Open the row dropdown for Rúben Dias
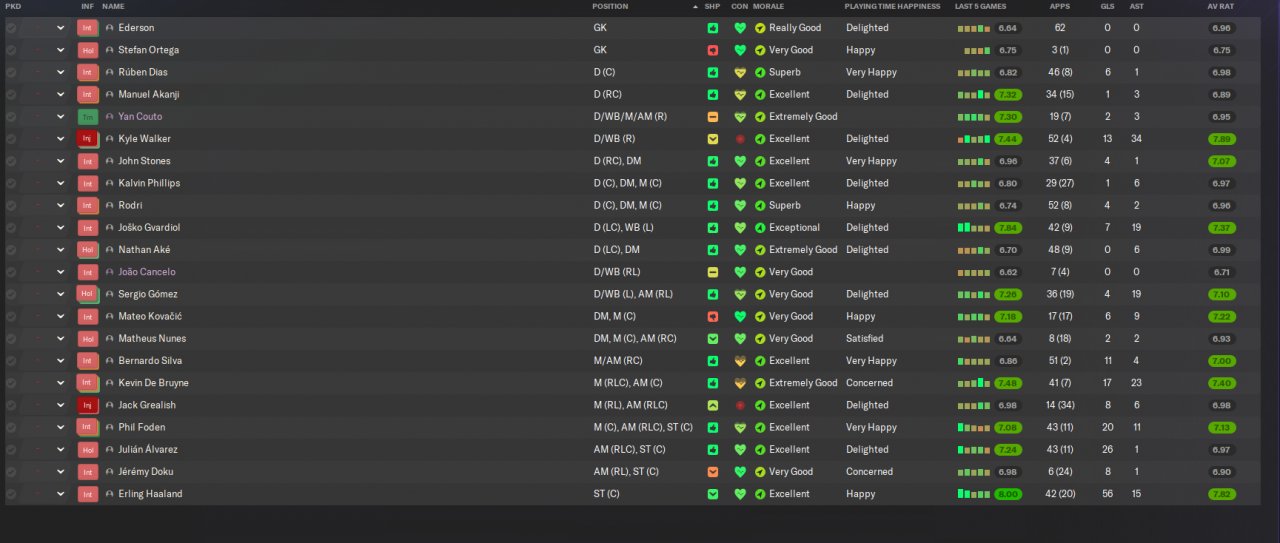The width and height of the screenshot is (1280, 543). pyautogui.click(x=60, y=72)
